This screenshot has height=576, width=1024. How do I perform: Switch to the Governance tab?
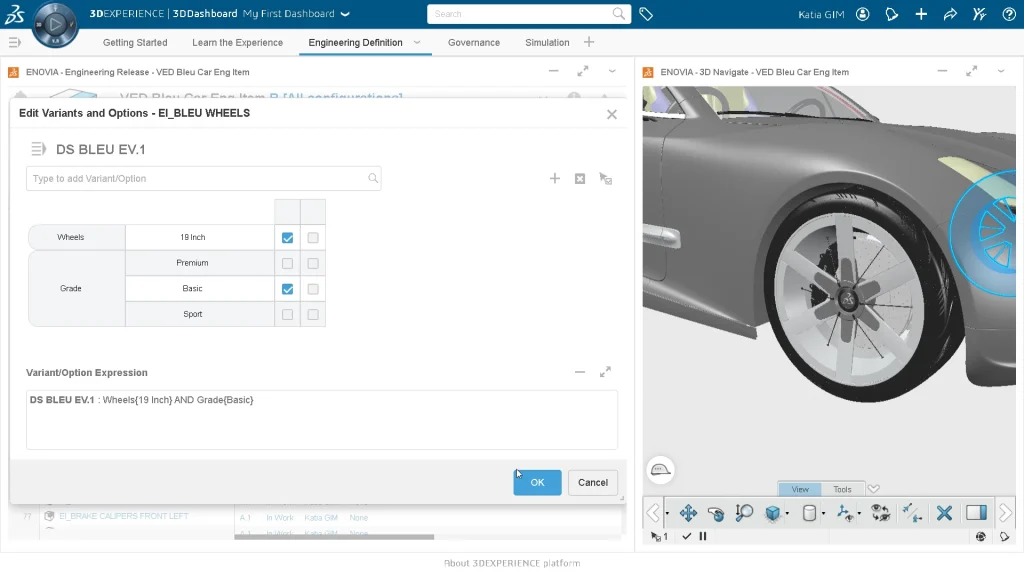[x=473, y=43]
